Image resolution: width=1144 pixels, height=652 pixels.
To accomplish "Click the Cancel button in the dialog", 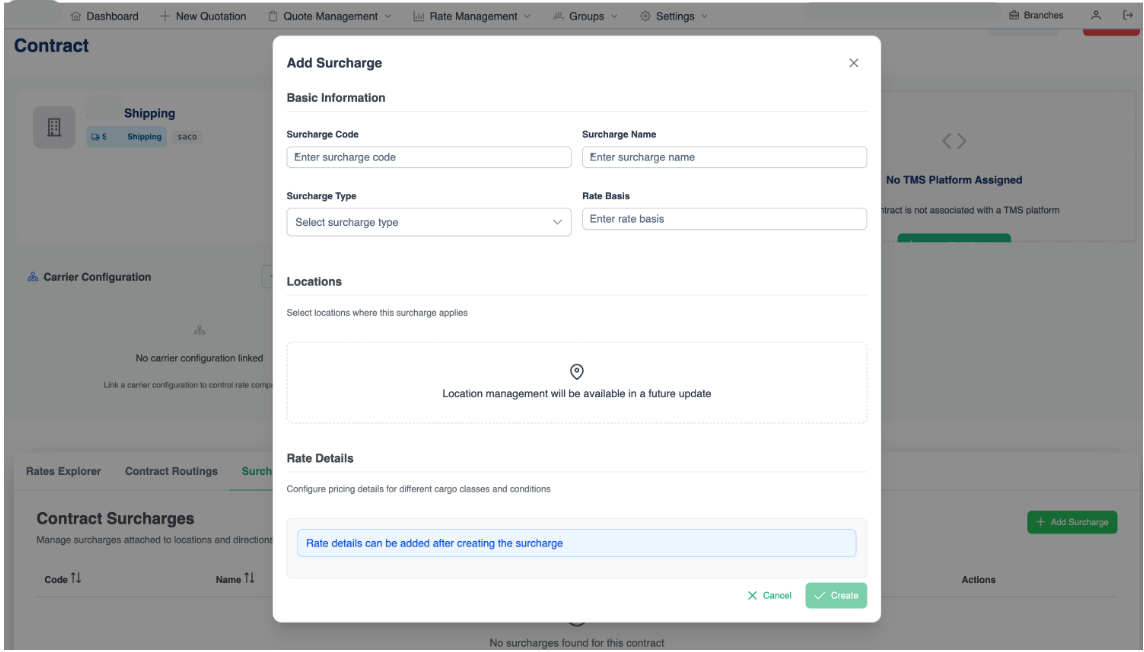I will point(769,595).
